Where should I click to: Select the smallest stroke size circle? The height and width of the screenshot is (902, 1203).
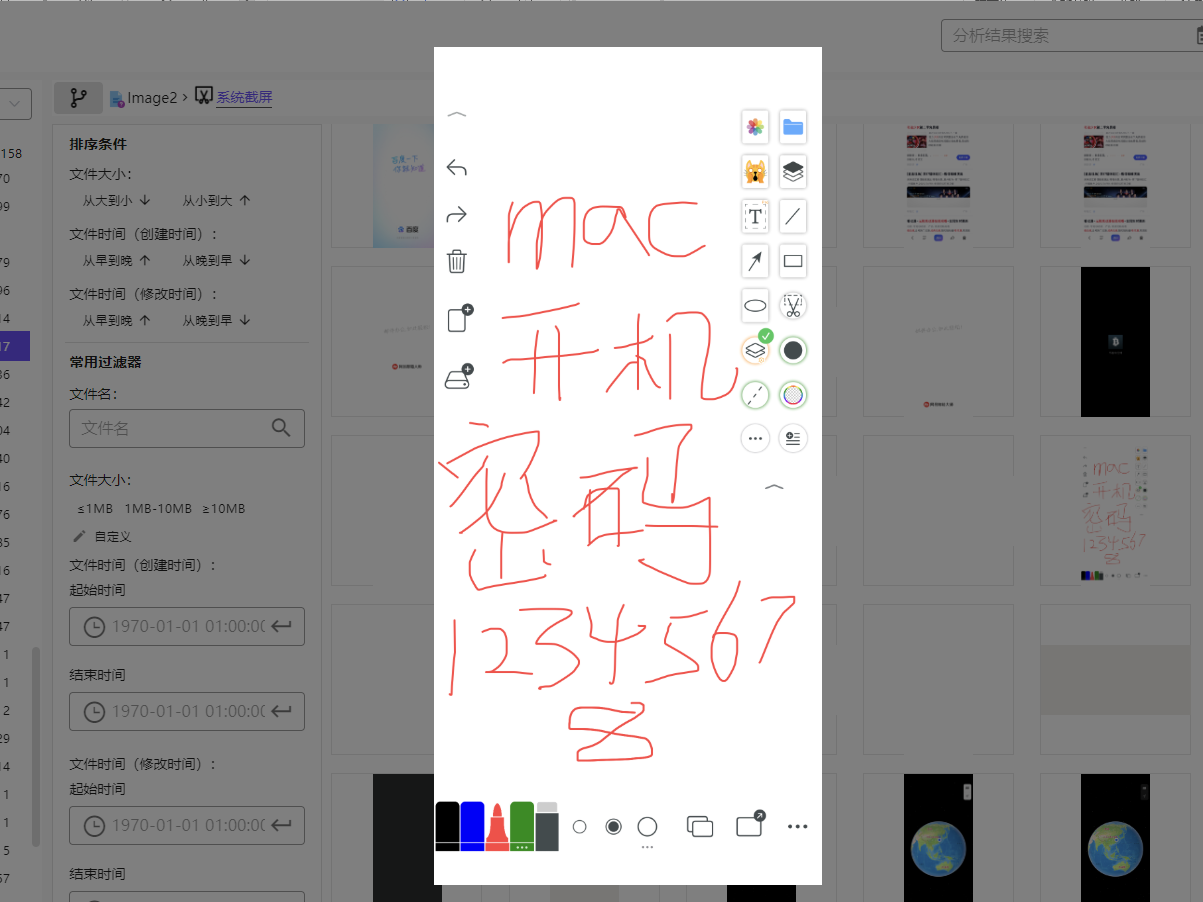point(579,827)
